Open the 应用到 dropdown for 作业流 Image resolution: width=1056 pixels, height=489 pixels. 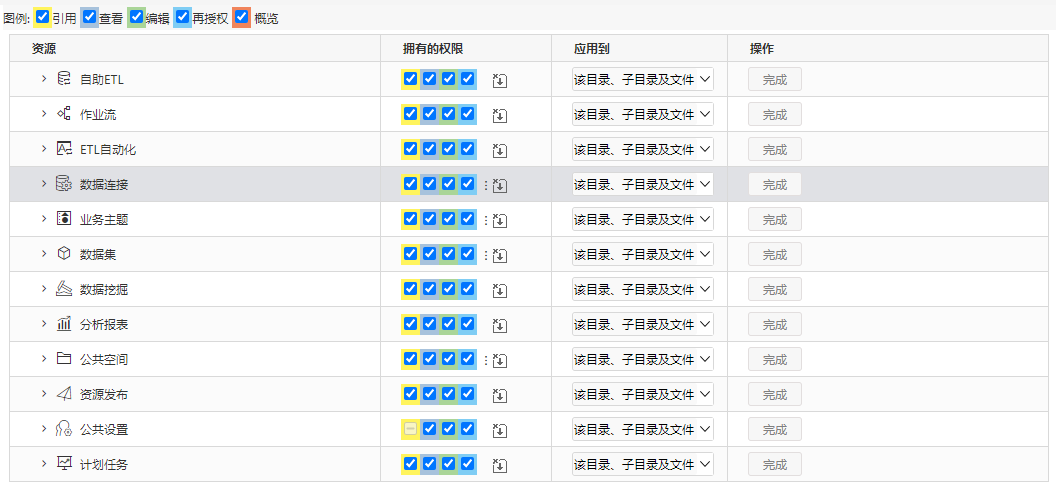(x=642, y=114)
